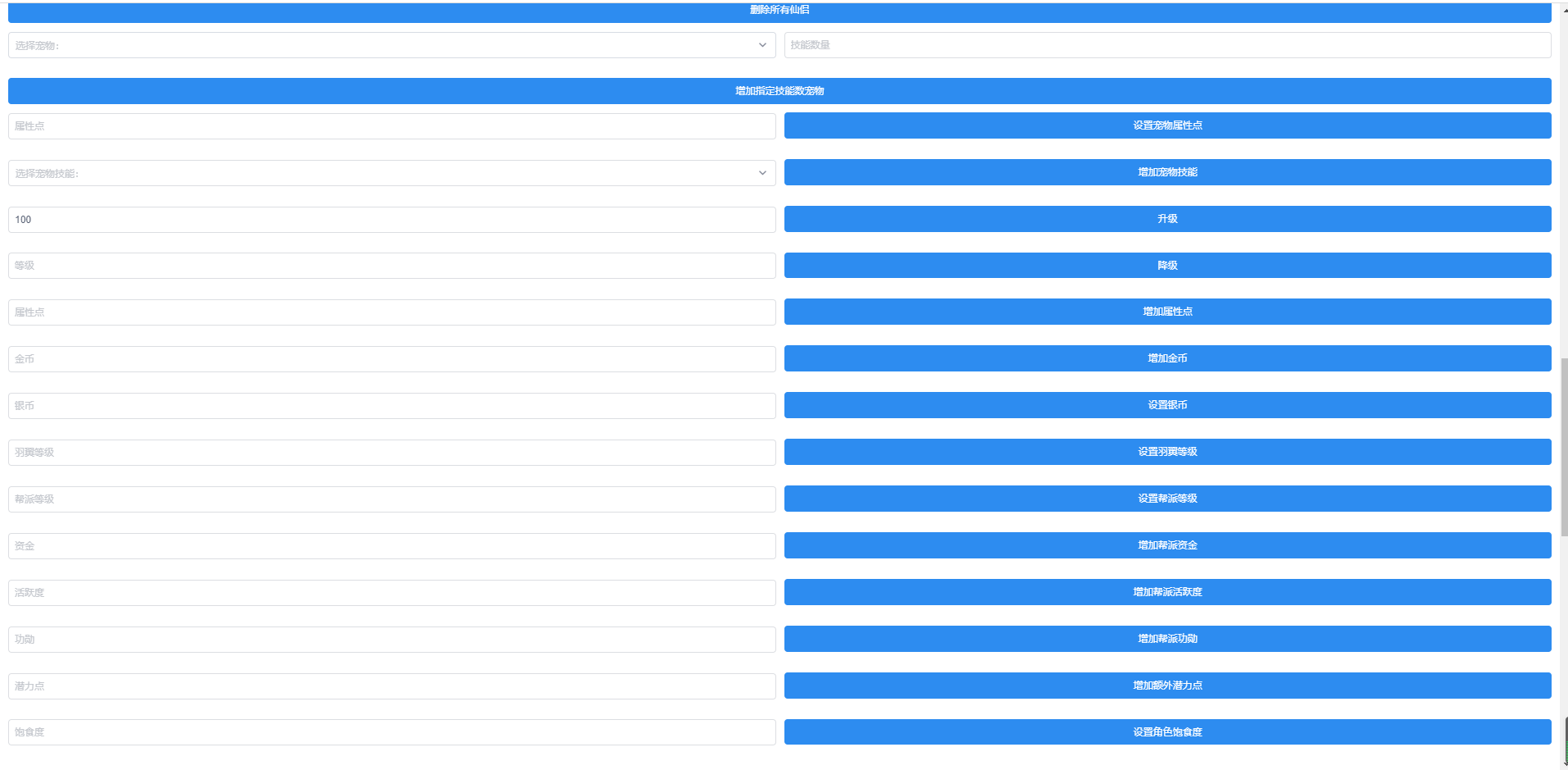Focus 属性点 field beside 增加属性点
Screen dimensions: 1568x770
[x=392, y=312]
